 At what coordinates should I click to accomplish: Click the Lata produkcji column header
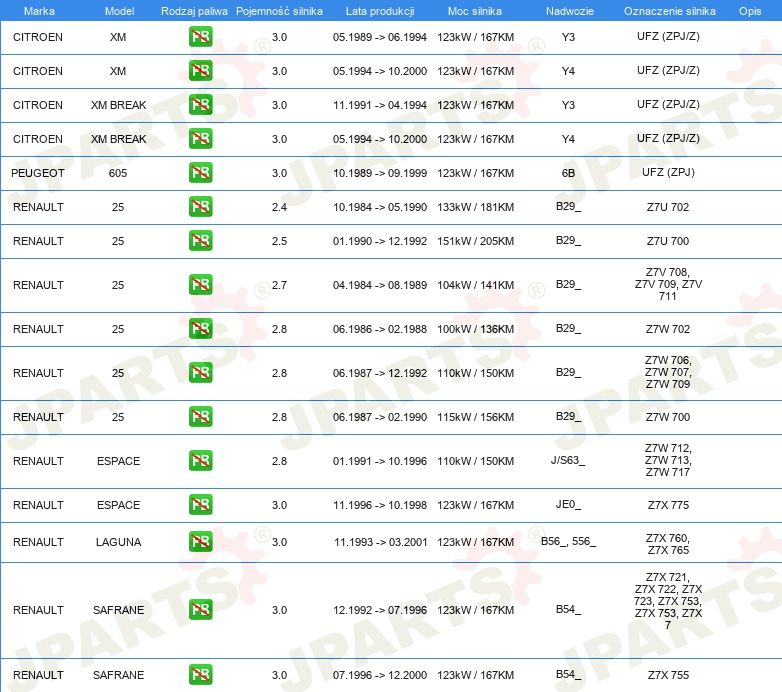pos(380,11)
